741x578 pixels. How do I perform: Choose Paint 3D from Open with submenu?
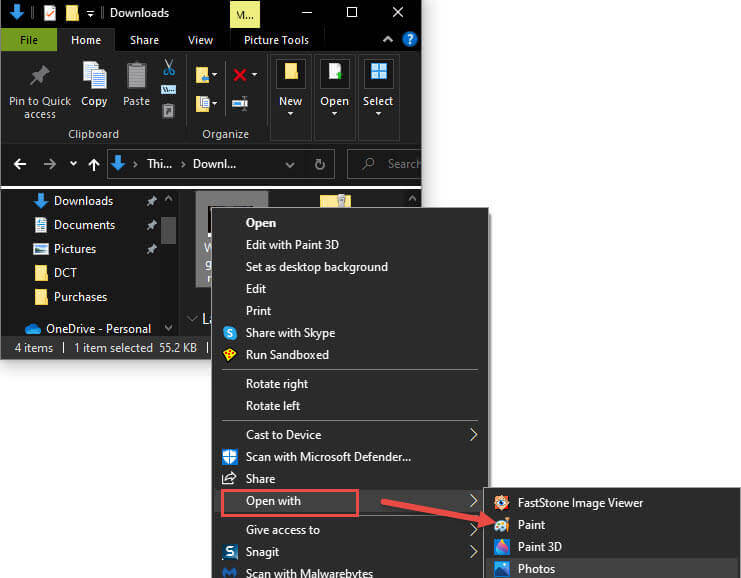tap(612, 547)
